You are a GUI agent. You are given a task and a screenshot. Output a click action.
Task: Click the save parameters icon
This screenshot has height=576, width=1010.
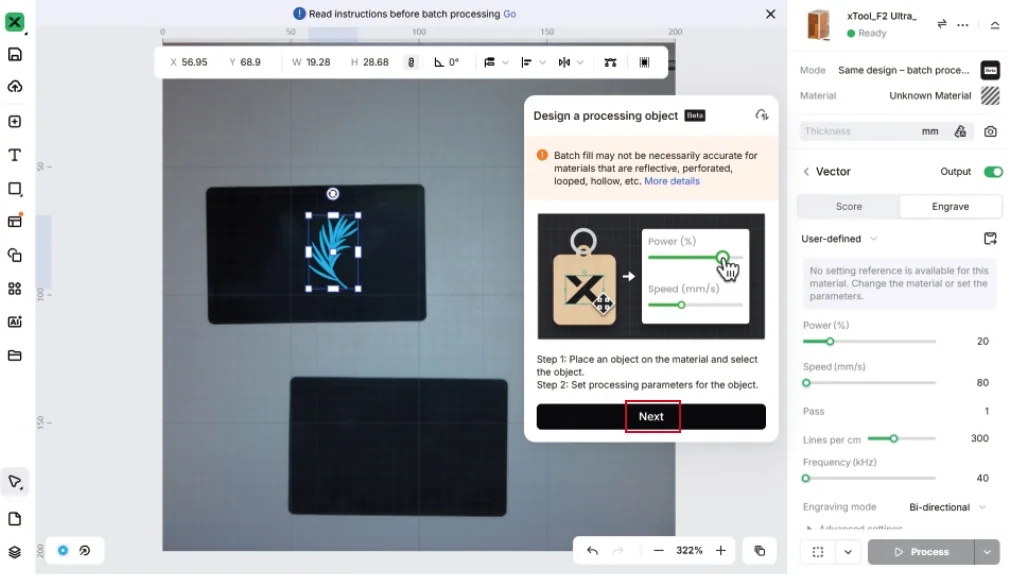990,239
